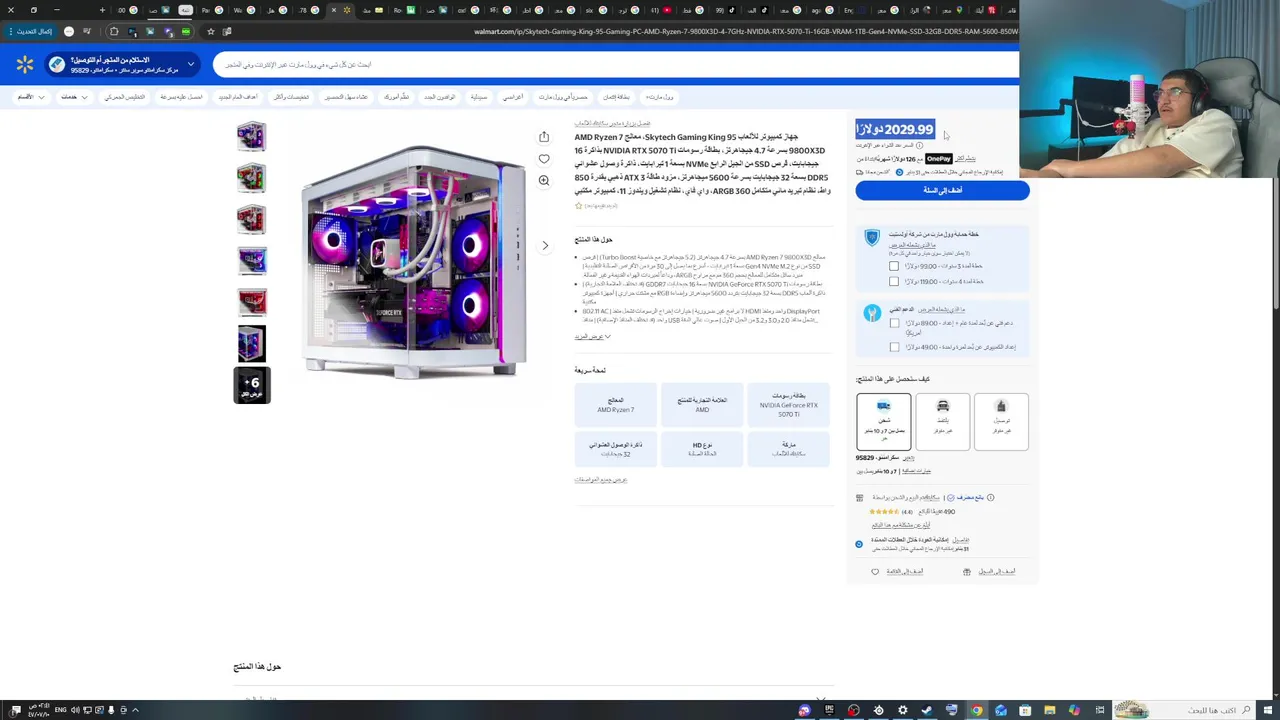Check the 3-year protection plan $99.00
The width and height of the screenshot is (1280, 720).
coord(894,266)
